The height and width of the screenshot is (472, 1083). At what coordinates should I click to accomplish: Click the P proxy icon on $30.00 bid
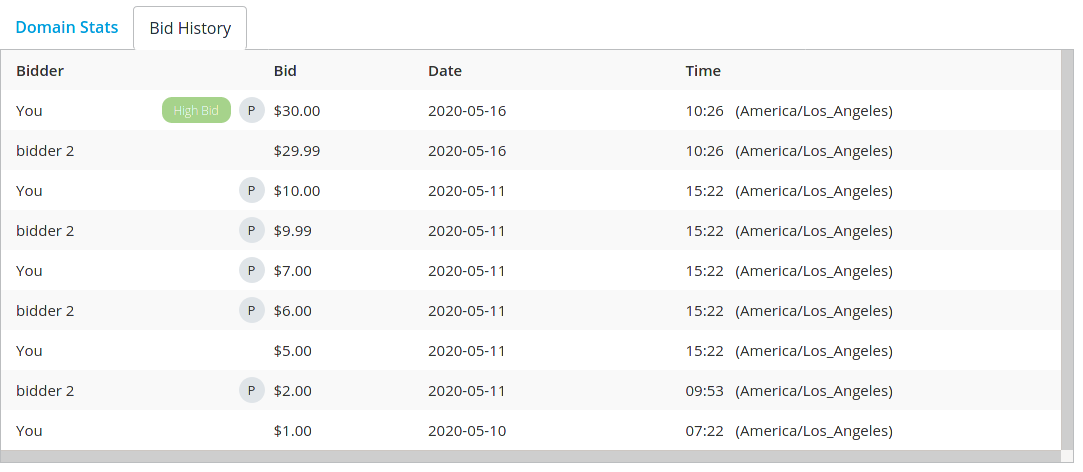pos(252,111)
